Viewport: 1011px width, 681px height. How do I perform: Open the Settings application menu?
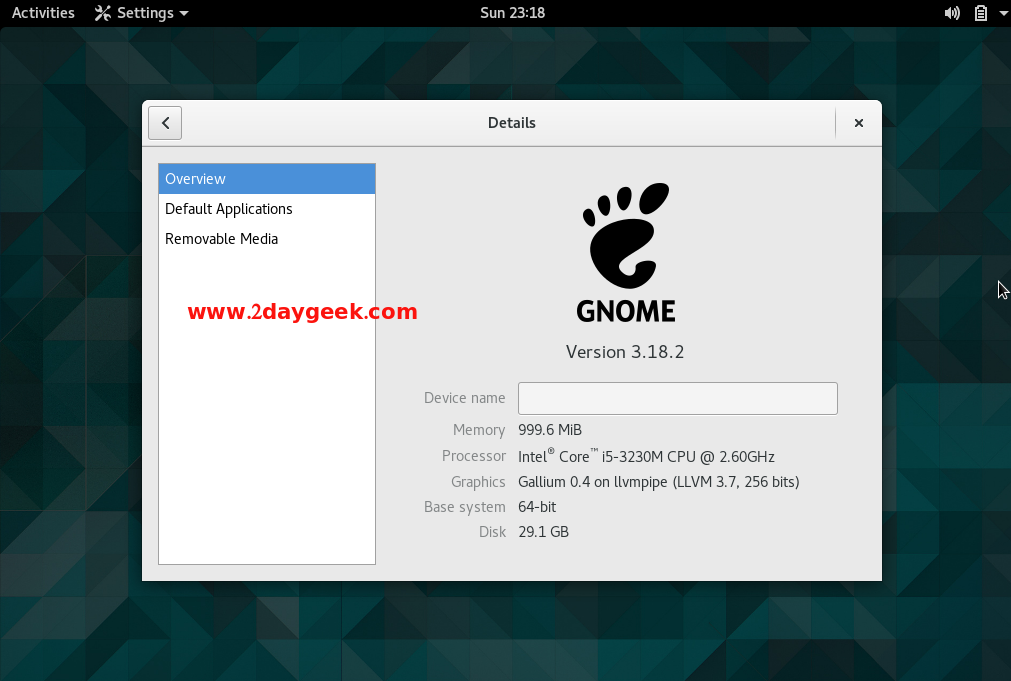point(141,13)
